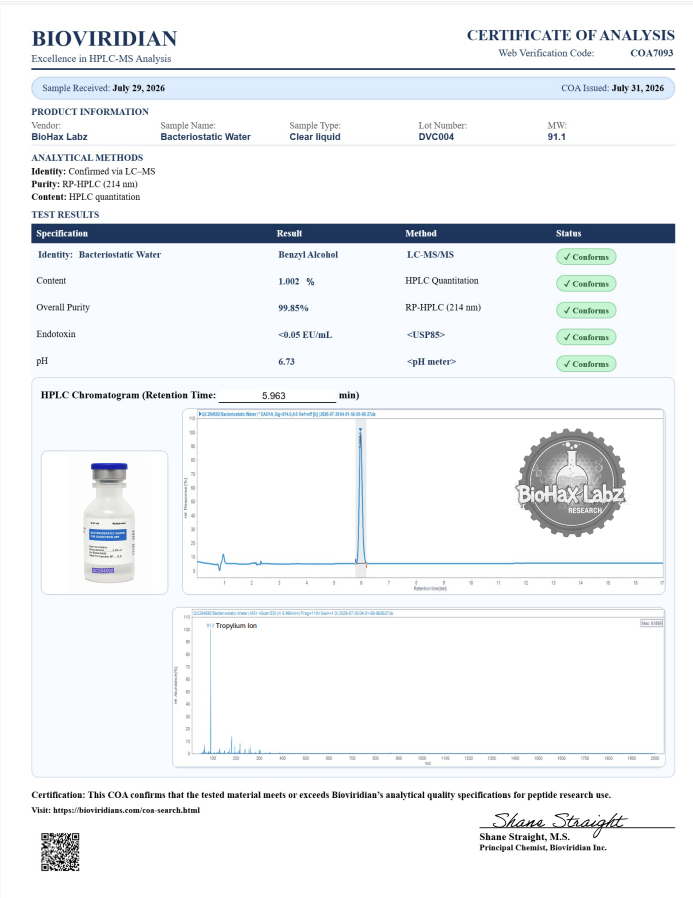Click verification code COA7093

tap(652, 53)
